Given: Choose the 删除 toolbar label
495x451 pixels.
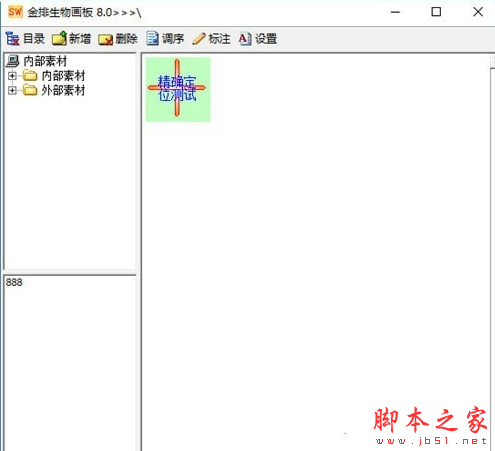Looking at the screenshot, I should (126, 39).
